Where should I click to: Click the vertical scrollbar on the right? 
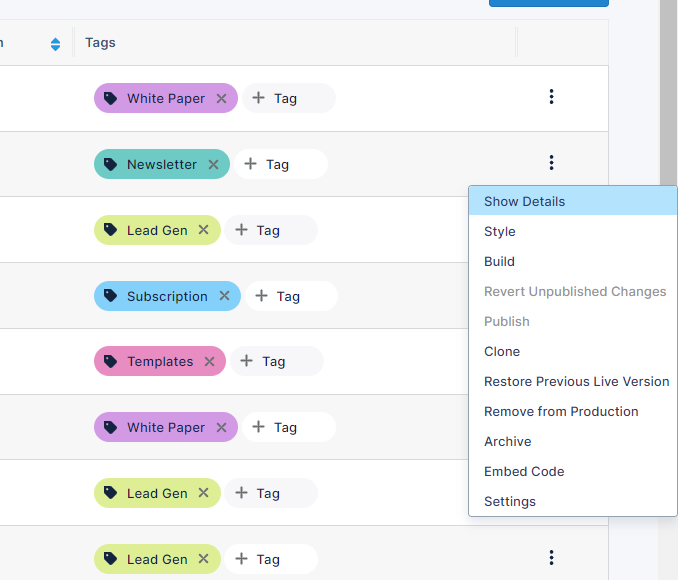click(x=668, y=90)
